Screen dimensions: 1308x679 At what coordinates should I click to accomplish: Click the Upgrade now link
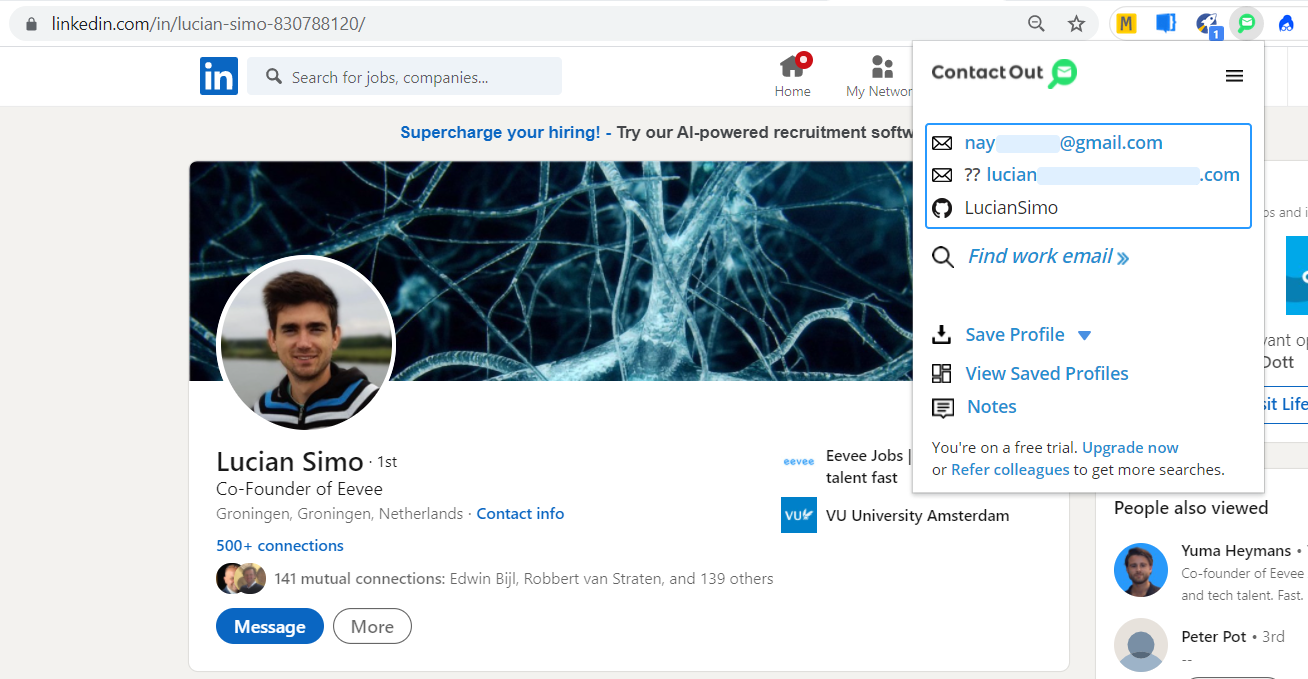coord(1130,448)
